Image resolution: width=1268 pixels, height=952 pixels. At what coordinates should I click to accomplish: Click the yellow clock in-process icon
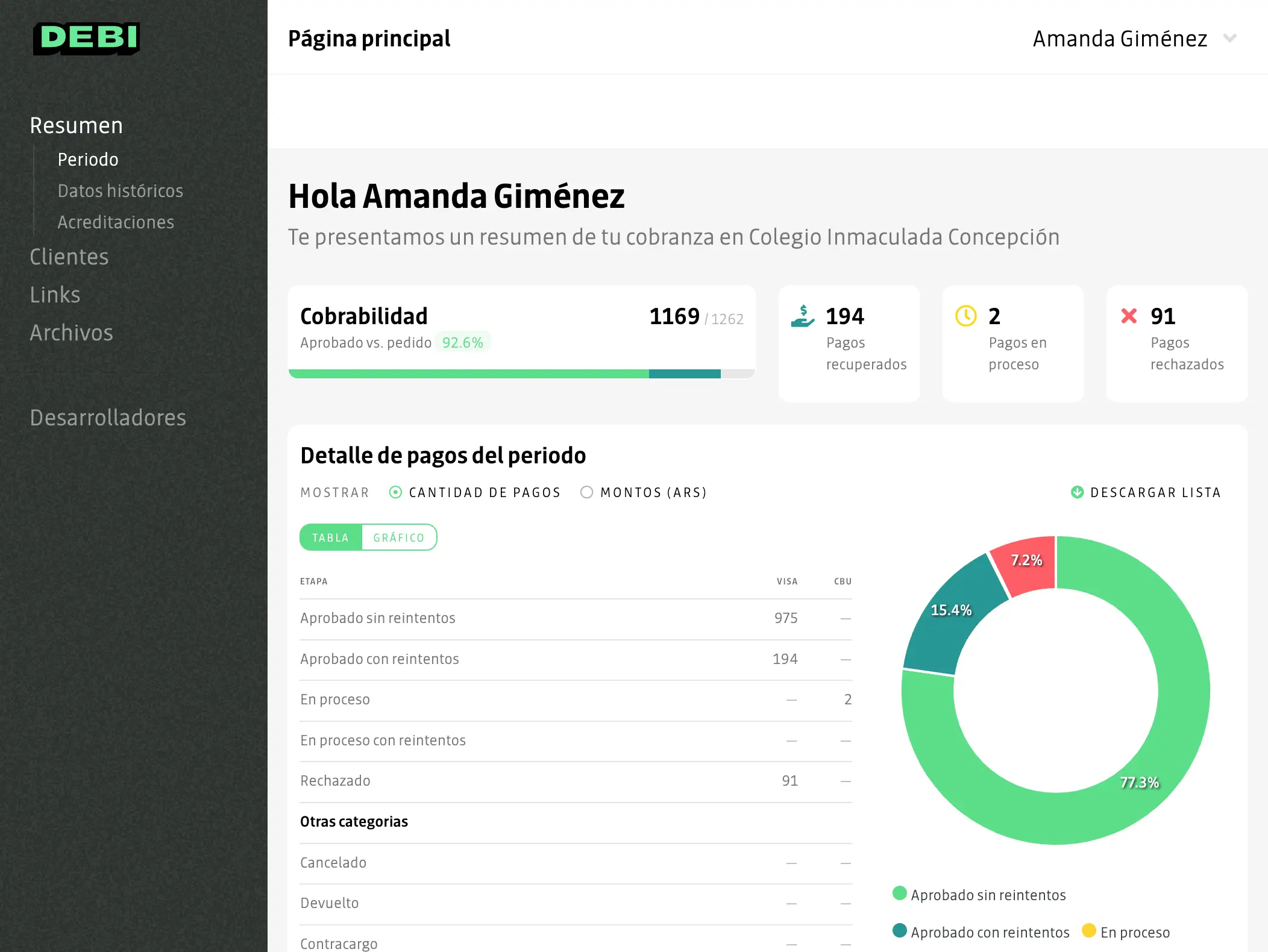[965, 316]
